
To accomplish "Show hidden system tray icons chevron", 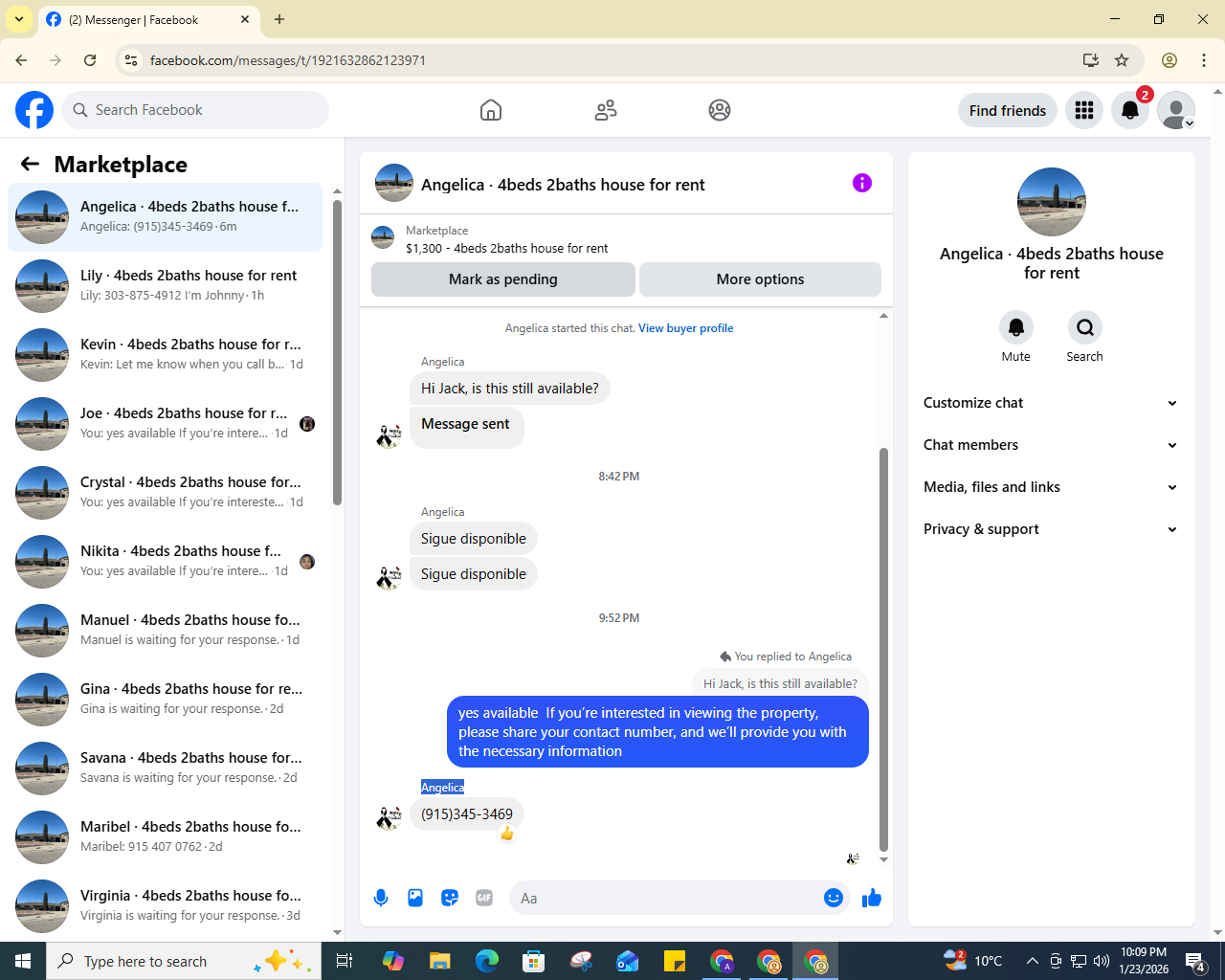I will tap(1032, 961).
